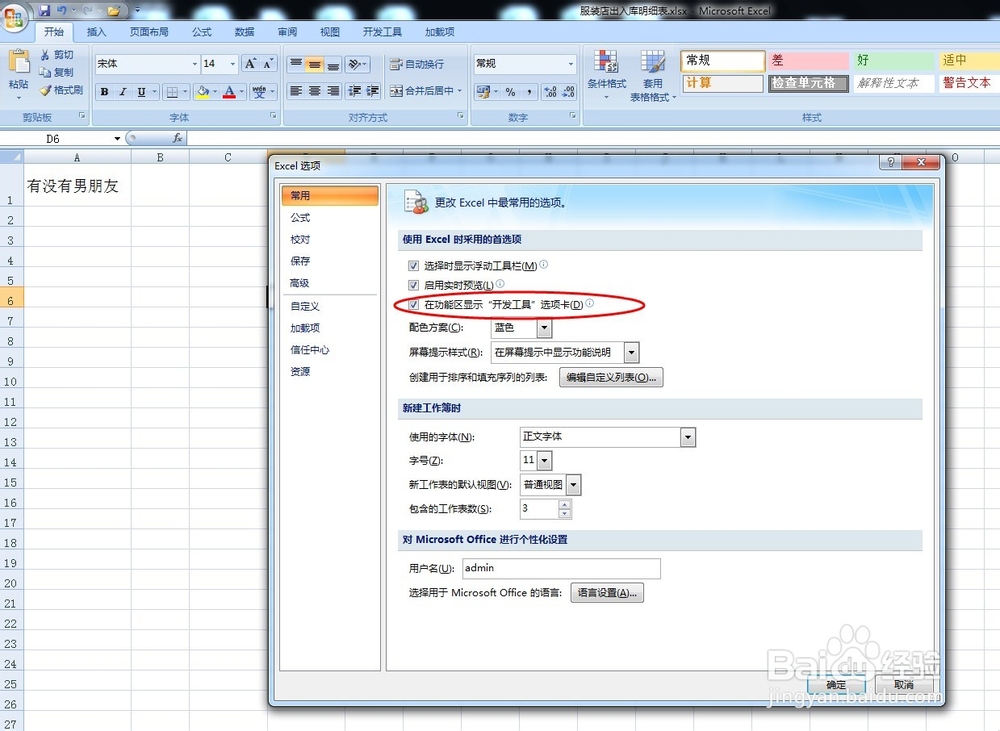
Task: Open Format as Table gallery
Action: 652,76
